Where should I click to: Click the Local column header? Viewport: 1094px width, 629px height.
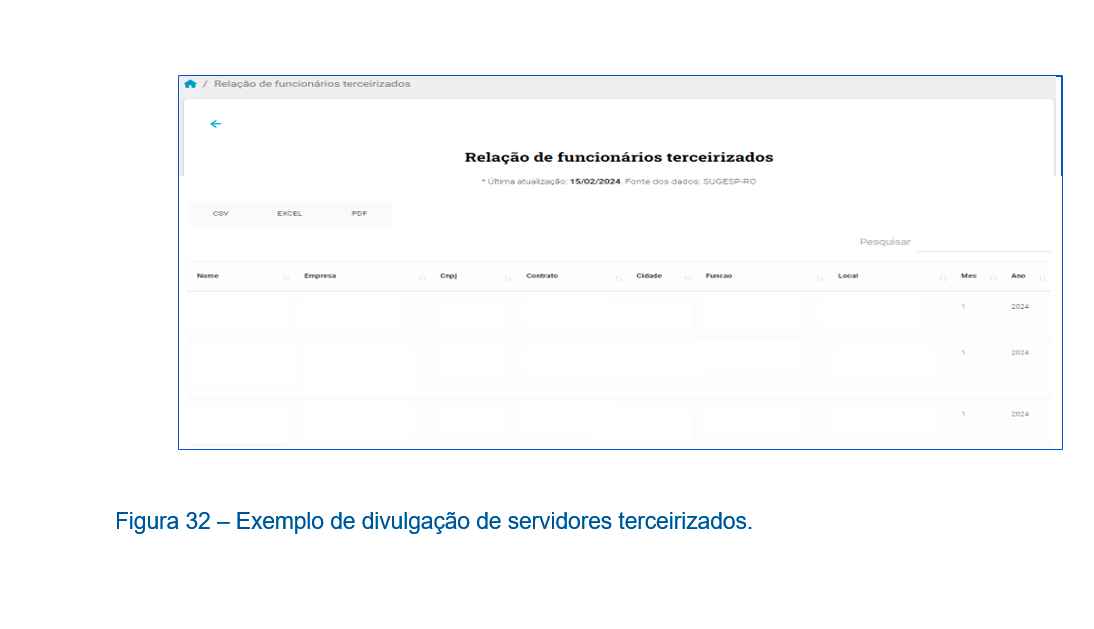tap(848, 275)
